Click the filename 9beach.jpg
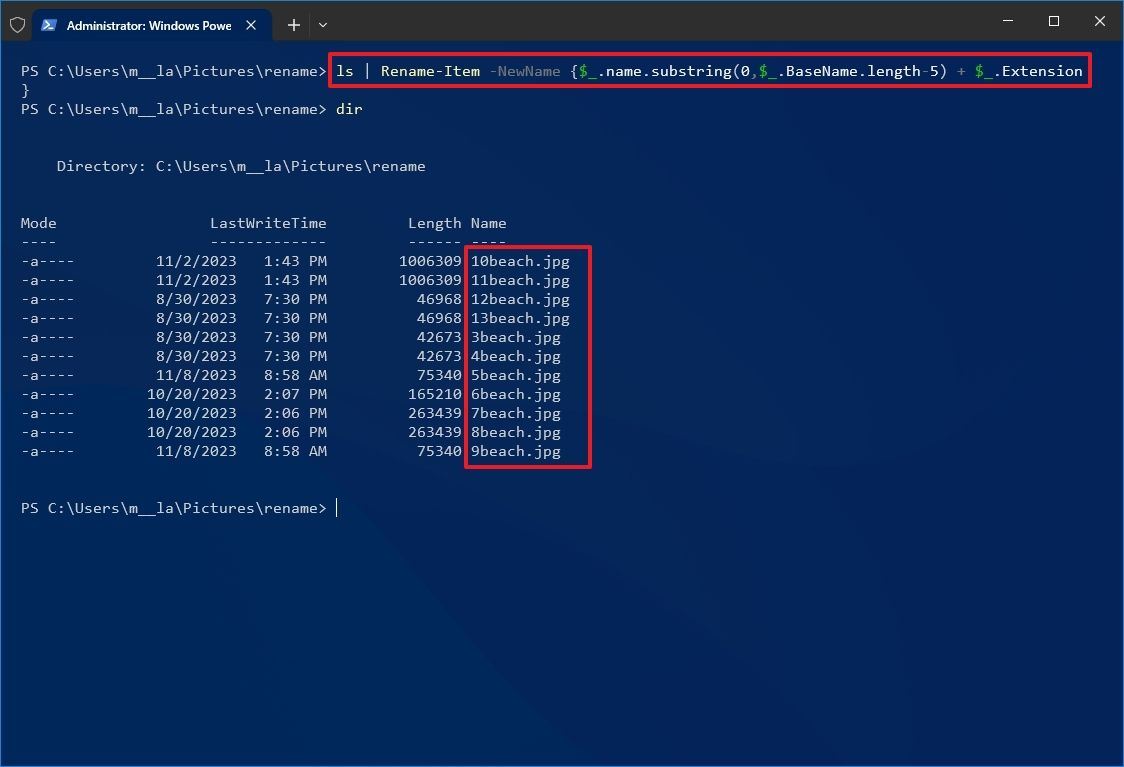1124x767 pixels. 515,451
